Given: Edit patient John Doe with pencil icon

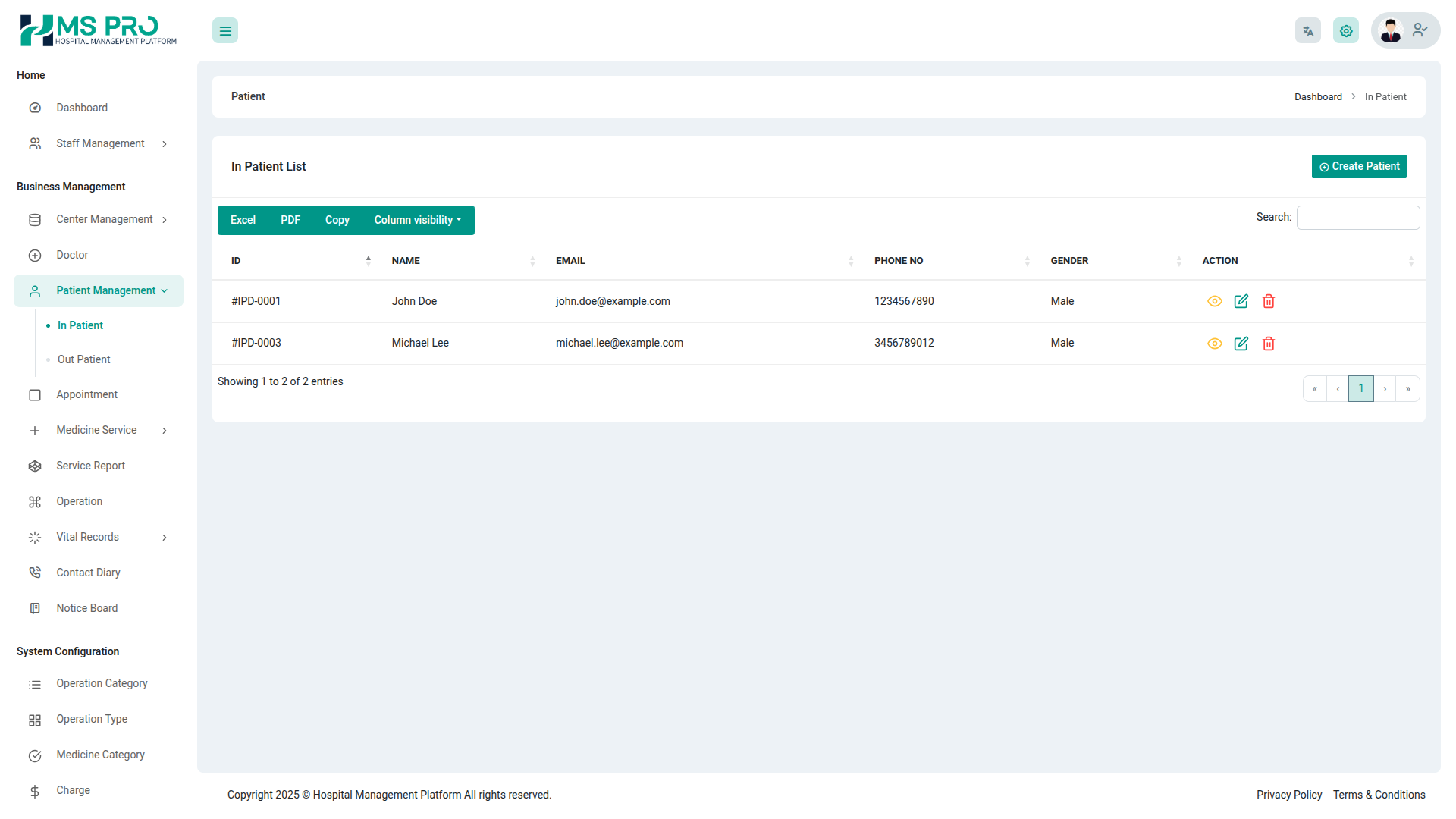Looking at the screenshot, I should (1241, 301).
